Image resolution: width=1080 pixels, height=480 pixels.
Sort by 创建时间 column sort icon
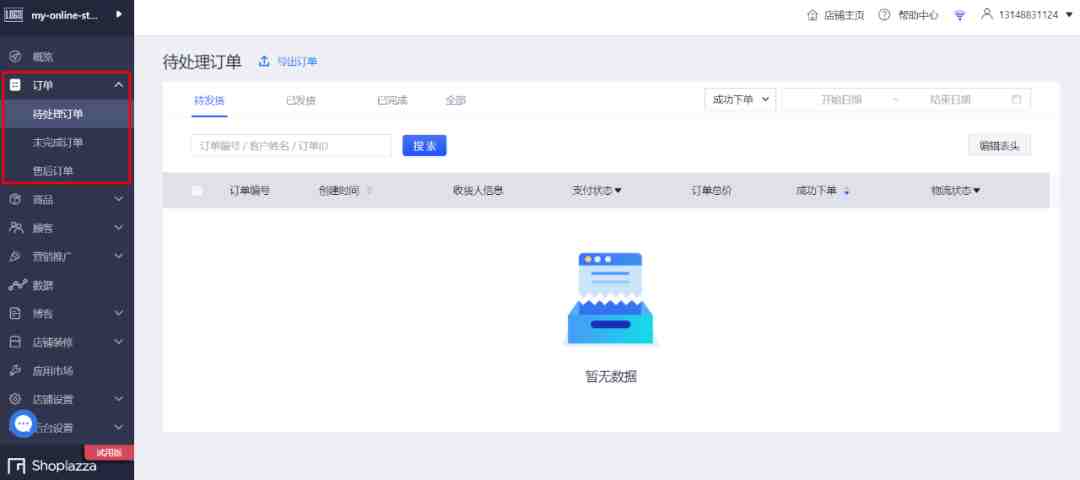coord(369,191)
